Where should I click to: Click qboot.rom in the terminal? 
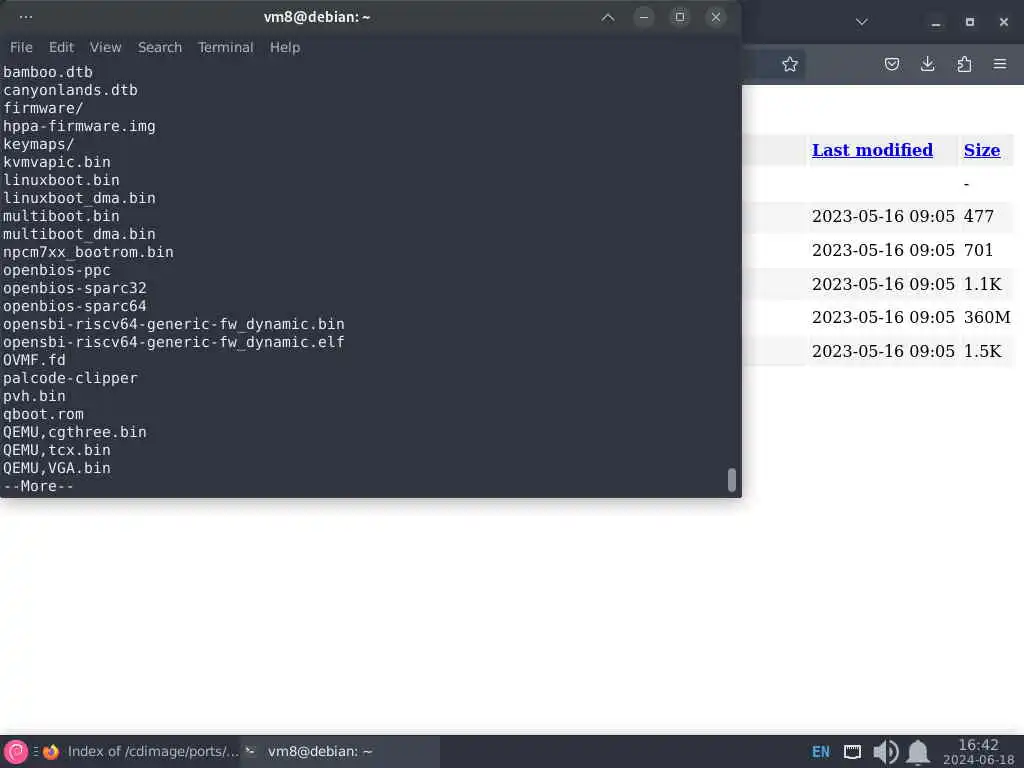pyautogui.click(x=43, y=414)
